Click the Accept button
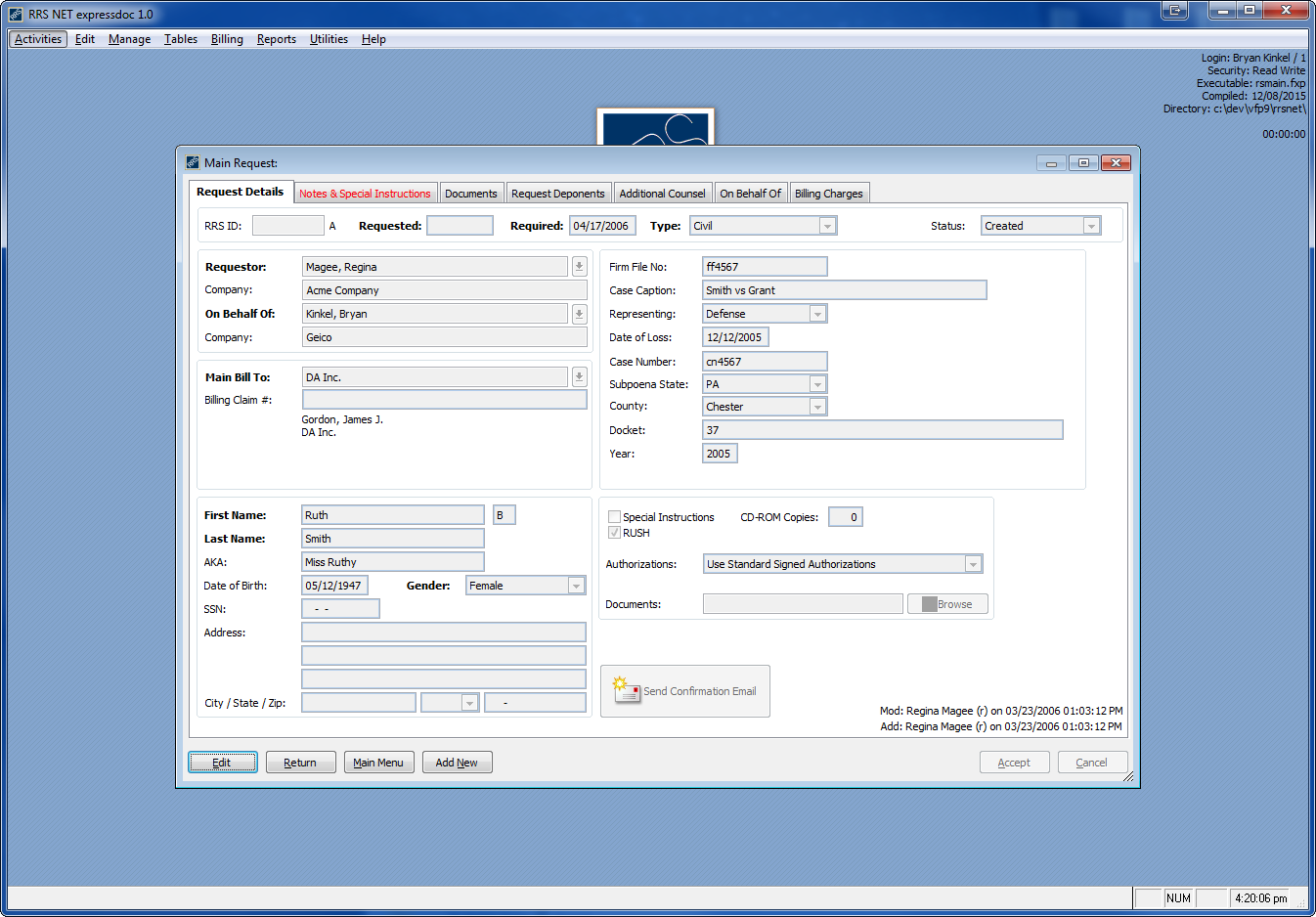The height and width of the screenshot is (917, 1316). click(1014, 763)
